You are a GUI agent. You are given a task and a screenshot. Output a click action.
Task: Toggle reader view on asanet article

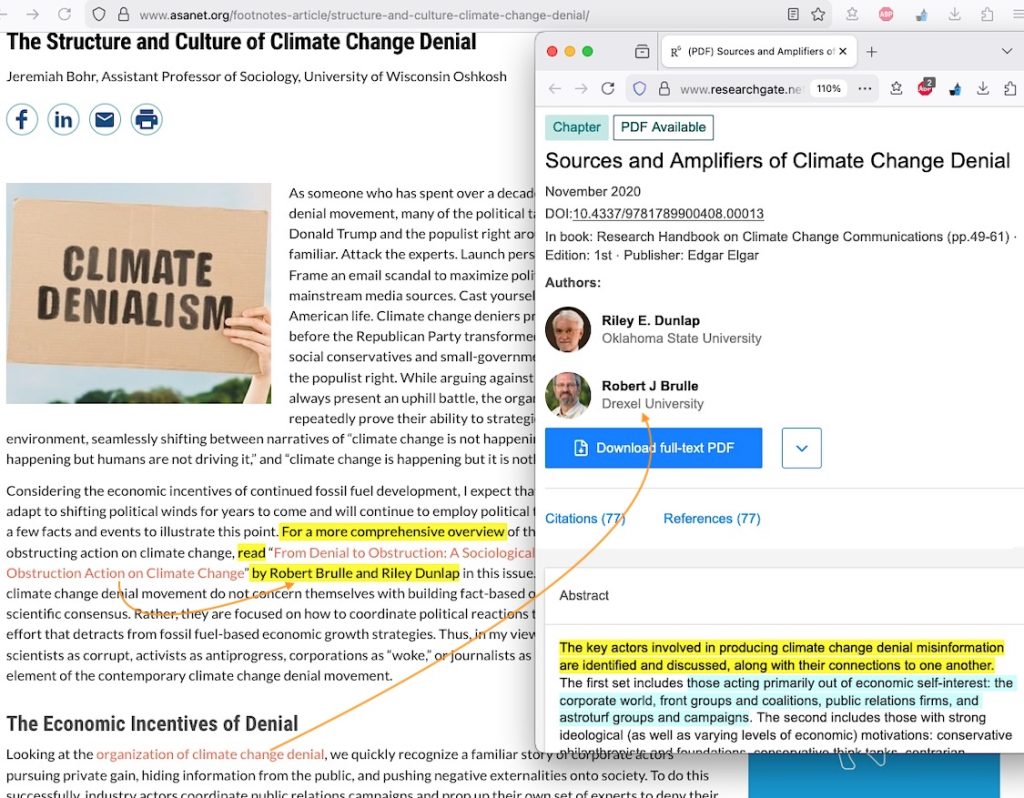tap(793, 15)
